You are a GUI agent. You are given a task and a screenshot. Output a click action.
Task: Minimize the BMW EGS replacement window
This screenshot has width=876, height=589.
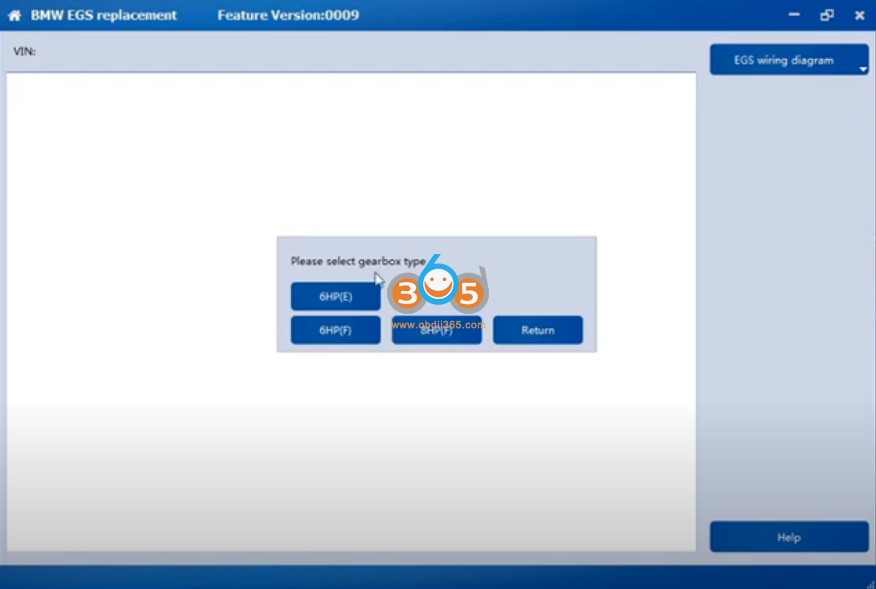[x=794, y=15]
